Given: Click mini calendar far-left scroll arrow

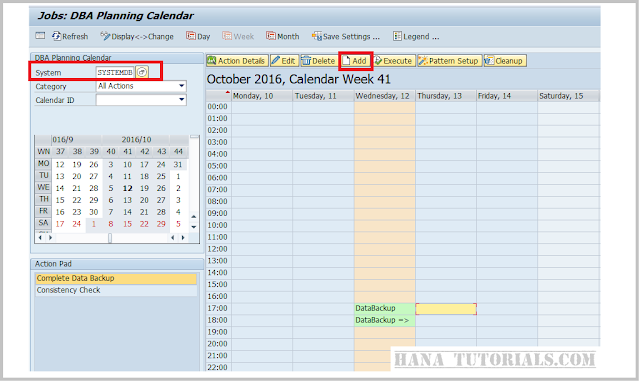Looking at the screenshot, I should (x=40, y=238).
